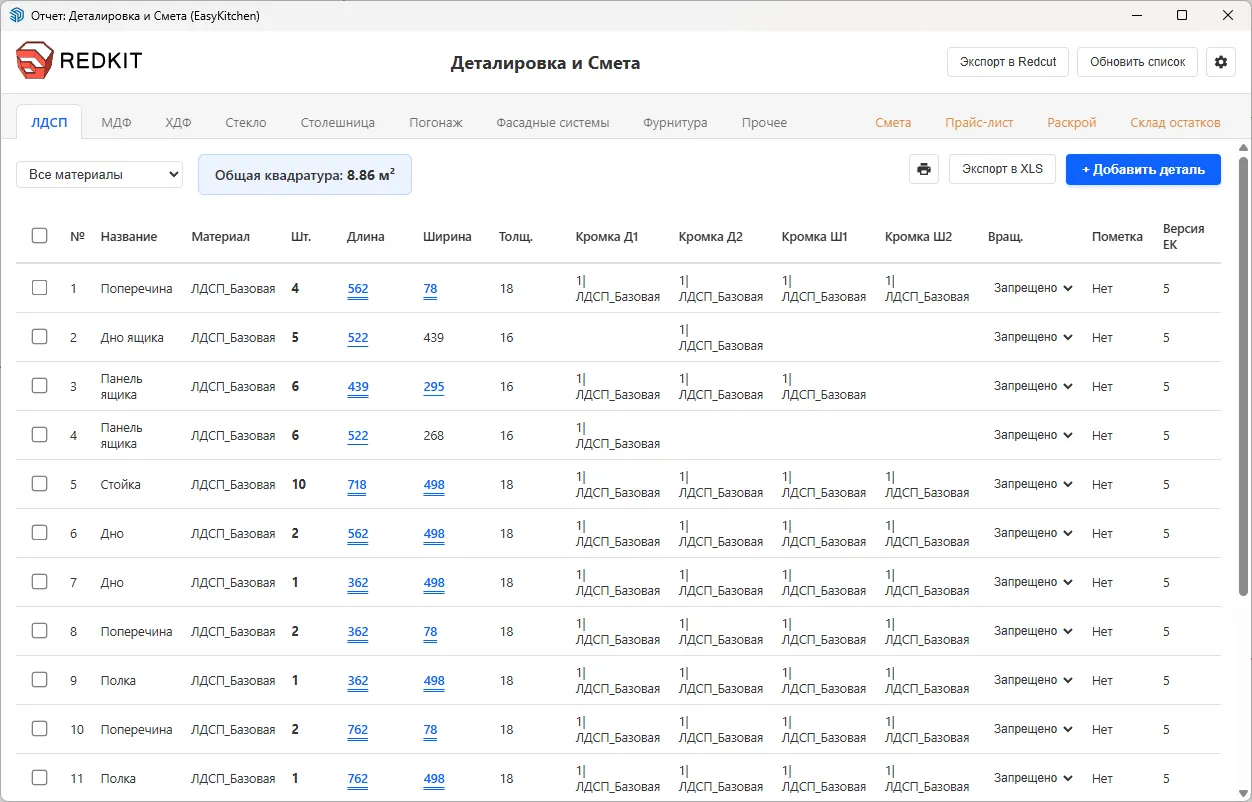The width and height of the screenshot is (1252, 802).
Task: Click the Название column header
Action: coord(129,237)
